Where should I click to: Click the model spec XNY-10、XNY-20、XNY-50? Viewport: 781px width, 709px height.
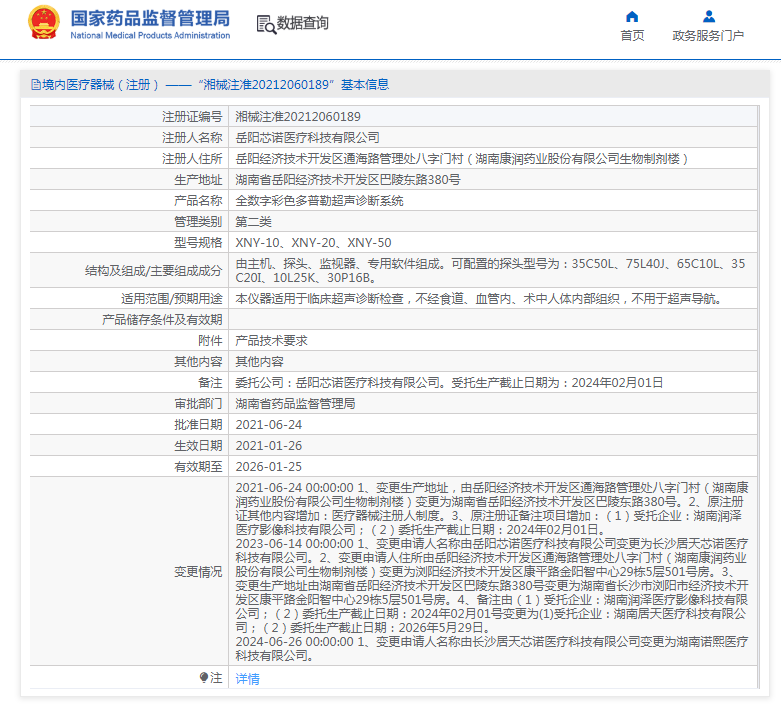(x=313, y=243)
